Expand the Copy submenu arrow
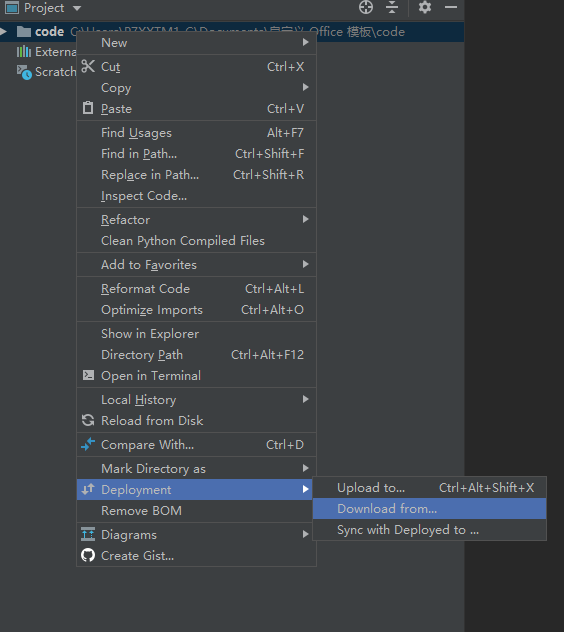 (x=306, y=87)
